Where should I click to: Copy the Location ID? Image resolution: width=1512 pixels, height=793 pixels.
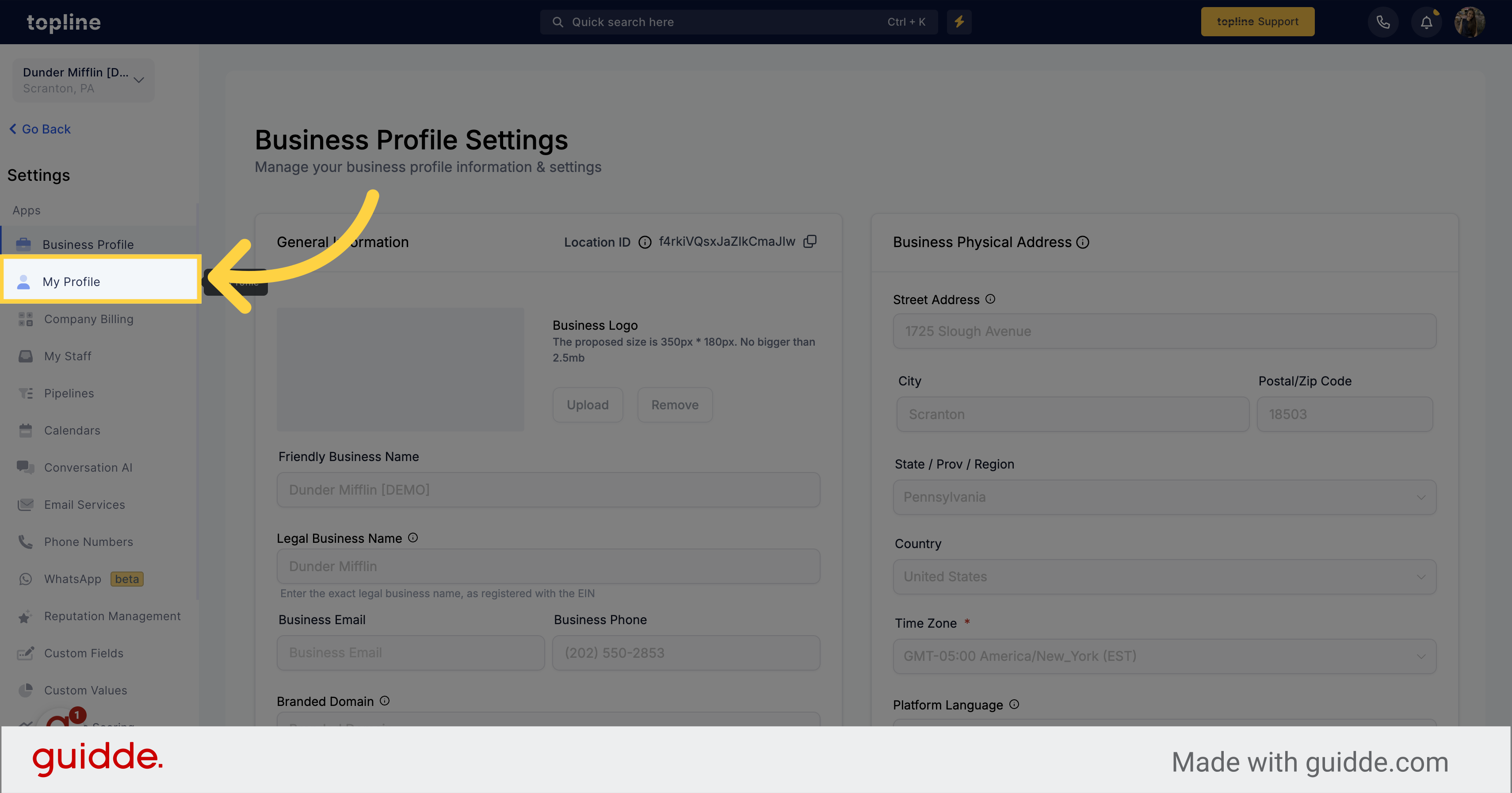(x=810, y=241)
